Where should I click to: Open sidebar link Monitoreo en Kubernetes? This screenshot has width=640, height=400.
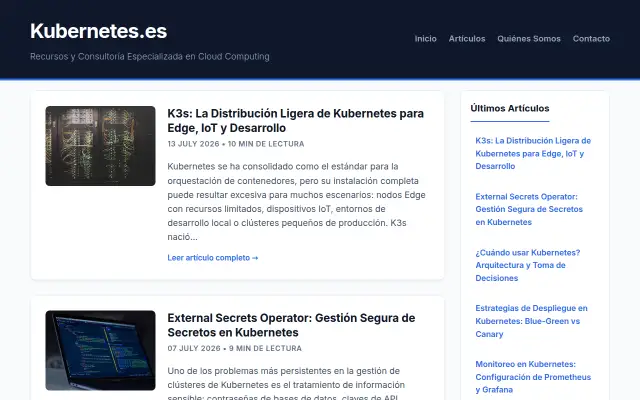(533, 377)
